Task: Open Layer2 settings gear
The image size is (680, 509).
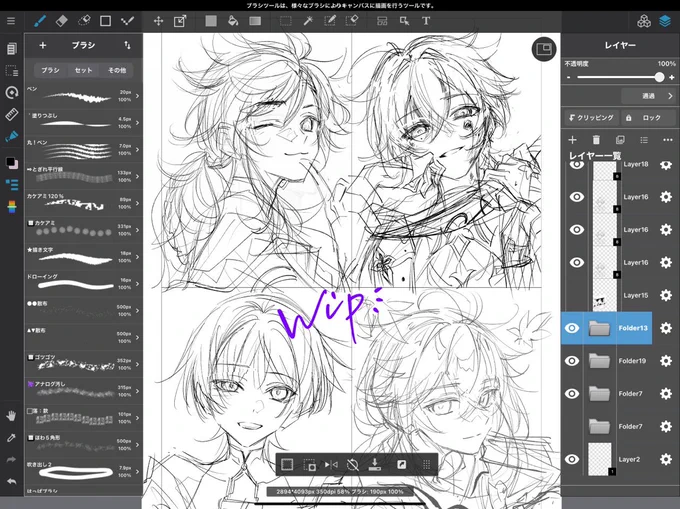Action: coord(666,459)
